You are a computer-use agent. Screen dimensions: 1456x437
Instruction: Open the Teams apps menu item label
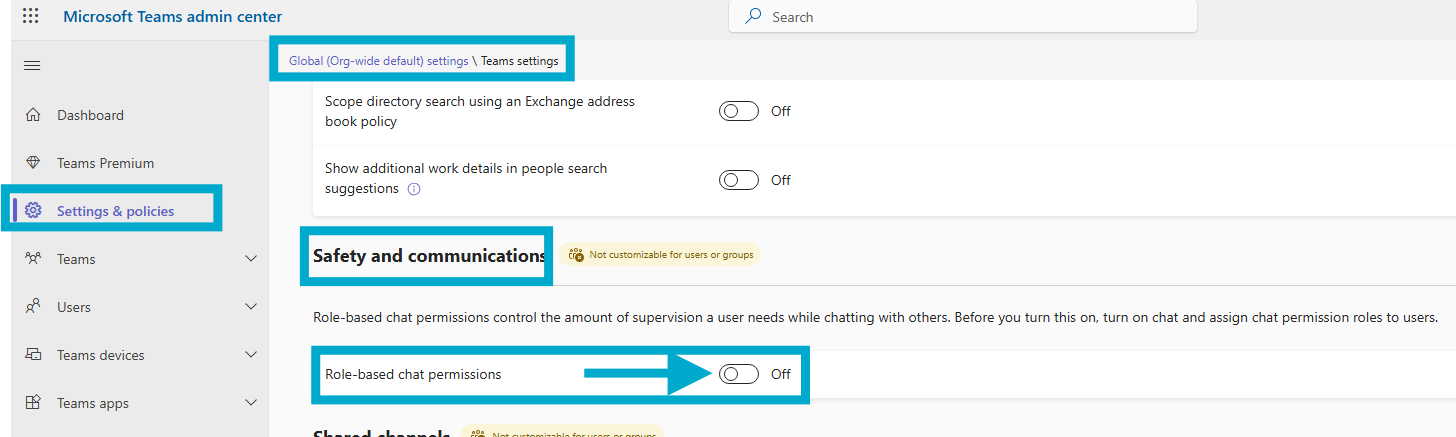93,403
